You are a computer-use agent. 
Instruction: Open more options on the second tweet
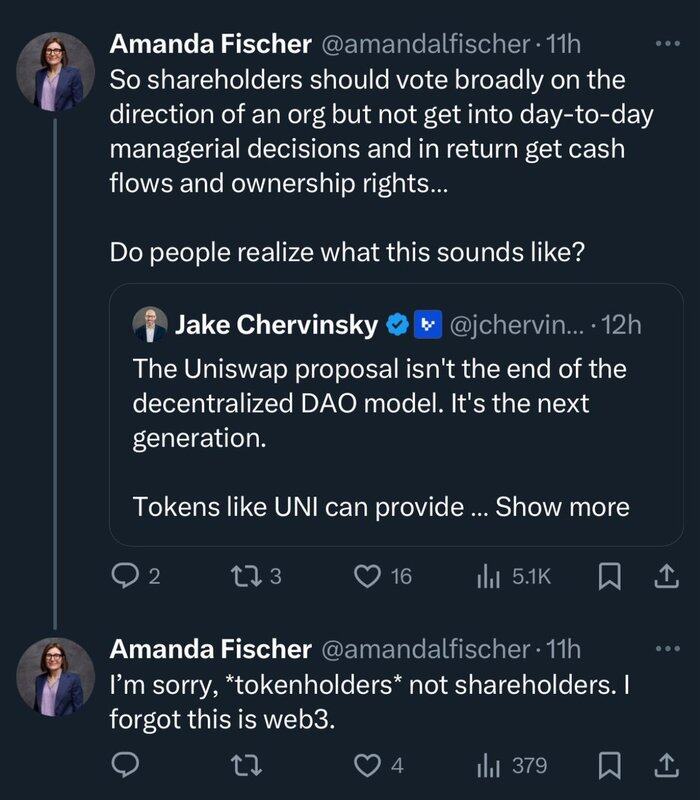coord(665,648)
